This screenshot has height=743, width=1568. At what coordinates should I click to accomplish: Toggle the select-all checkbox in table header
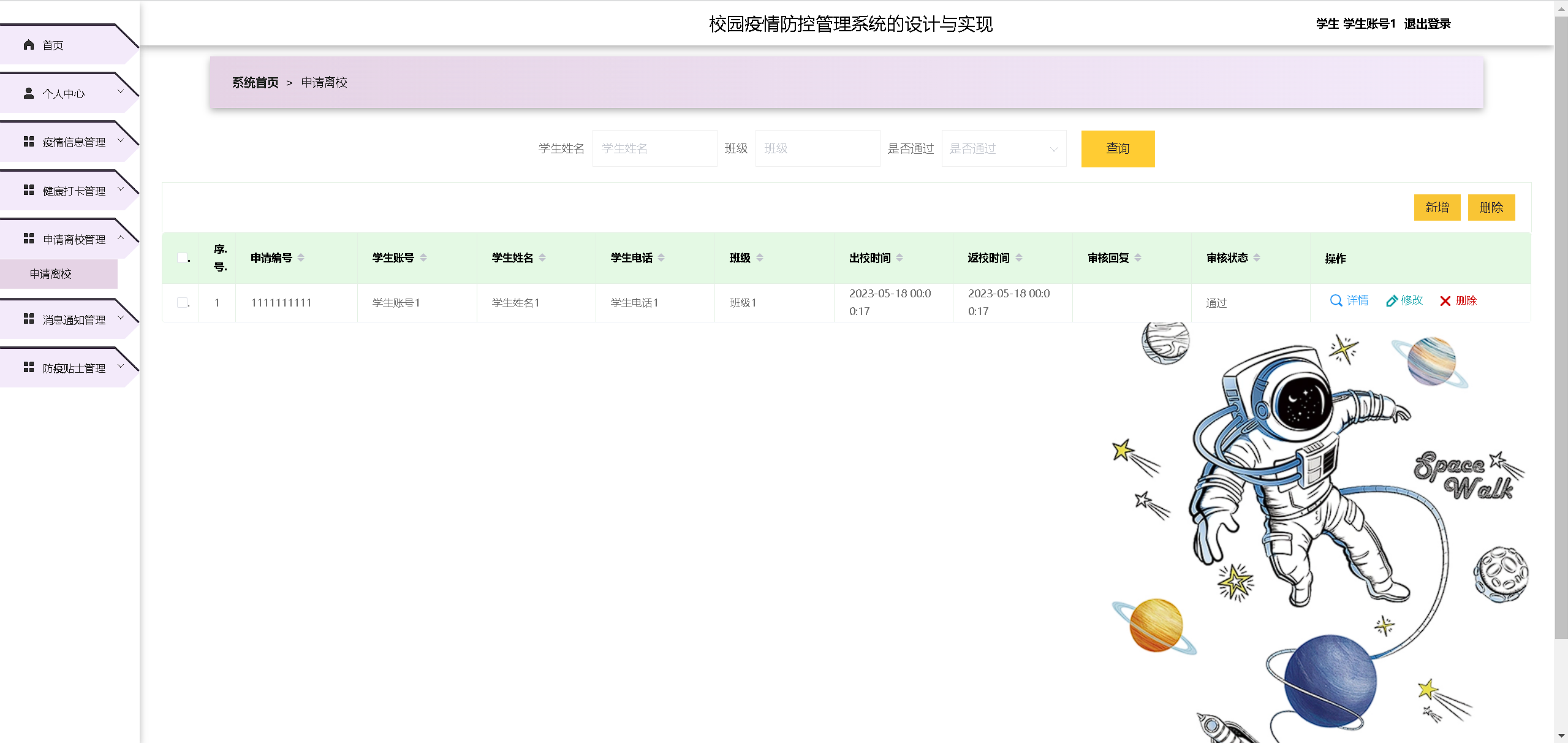pyautogui.click(x=182, y=257)
